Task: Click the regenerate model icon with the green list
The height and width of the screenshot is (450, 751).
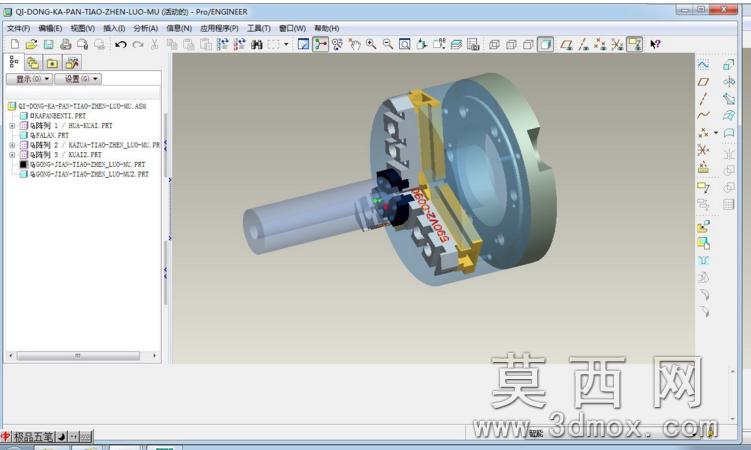Action: [x=222, y=45]
